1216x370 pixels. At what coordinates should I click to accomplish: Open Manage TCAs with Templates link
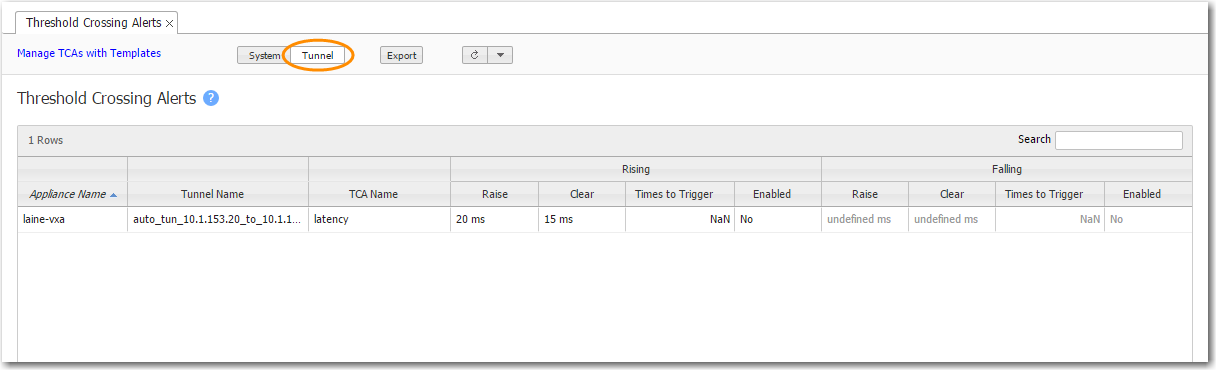click(89, 53)
